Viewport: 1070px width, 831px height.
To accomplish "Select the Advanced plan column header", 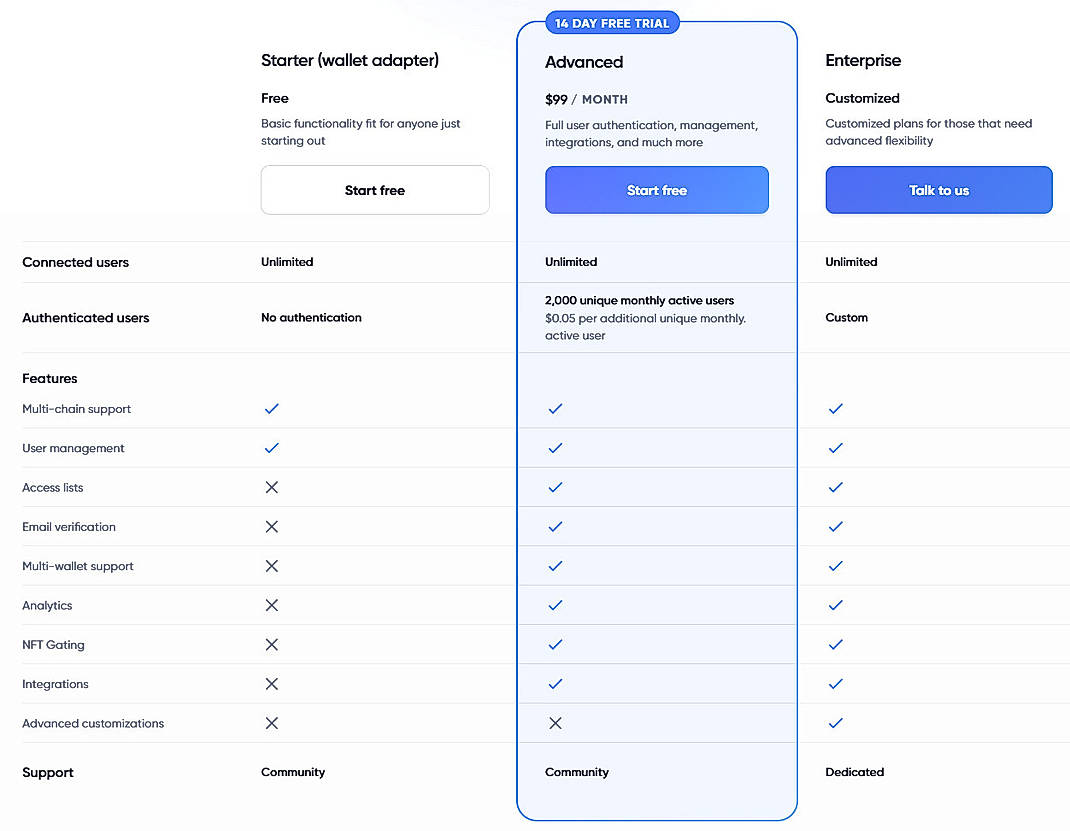I will tap(584, 61).
